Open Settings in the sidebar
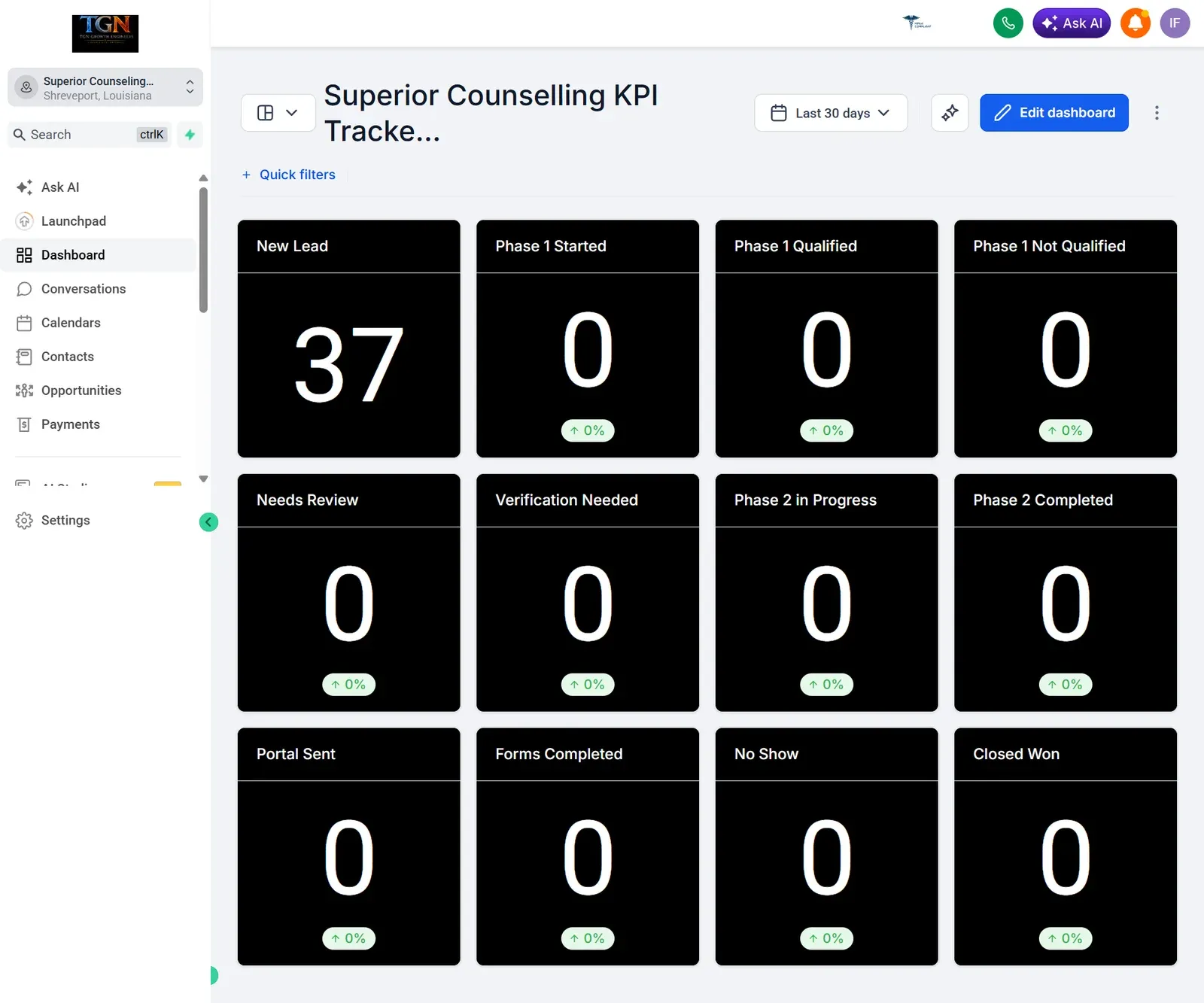The width and height of the screenshot is (1204, 1003). point(98,521)
